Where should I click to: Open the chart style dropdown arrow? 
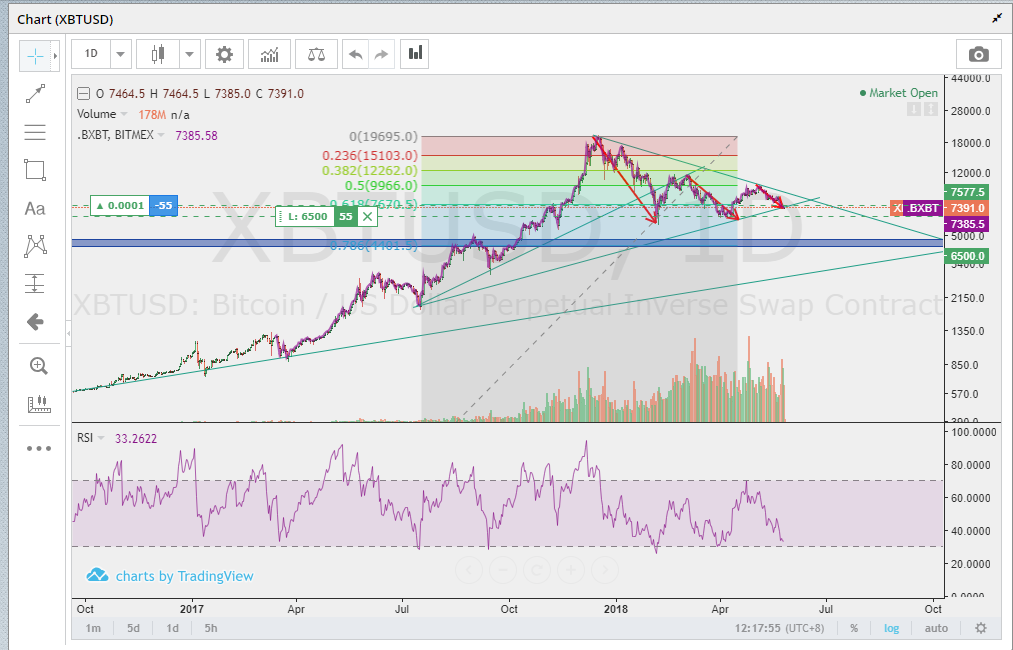[x=189, y=54]
